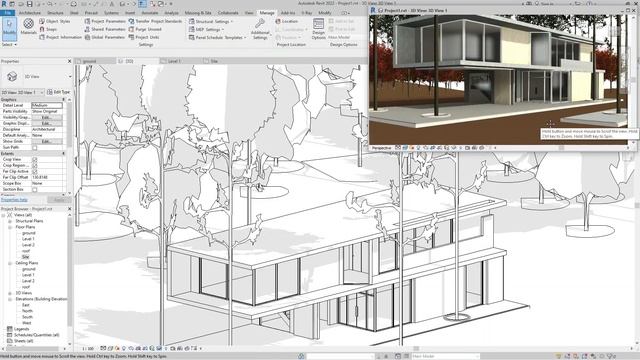Collapse Floor Plans tree node
640x360 pixels.
coord(10,227)
